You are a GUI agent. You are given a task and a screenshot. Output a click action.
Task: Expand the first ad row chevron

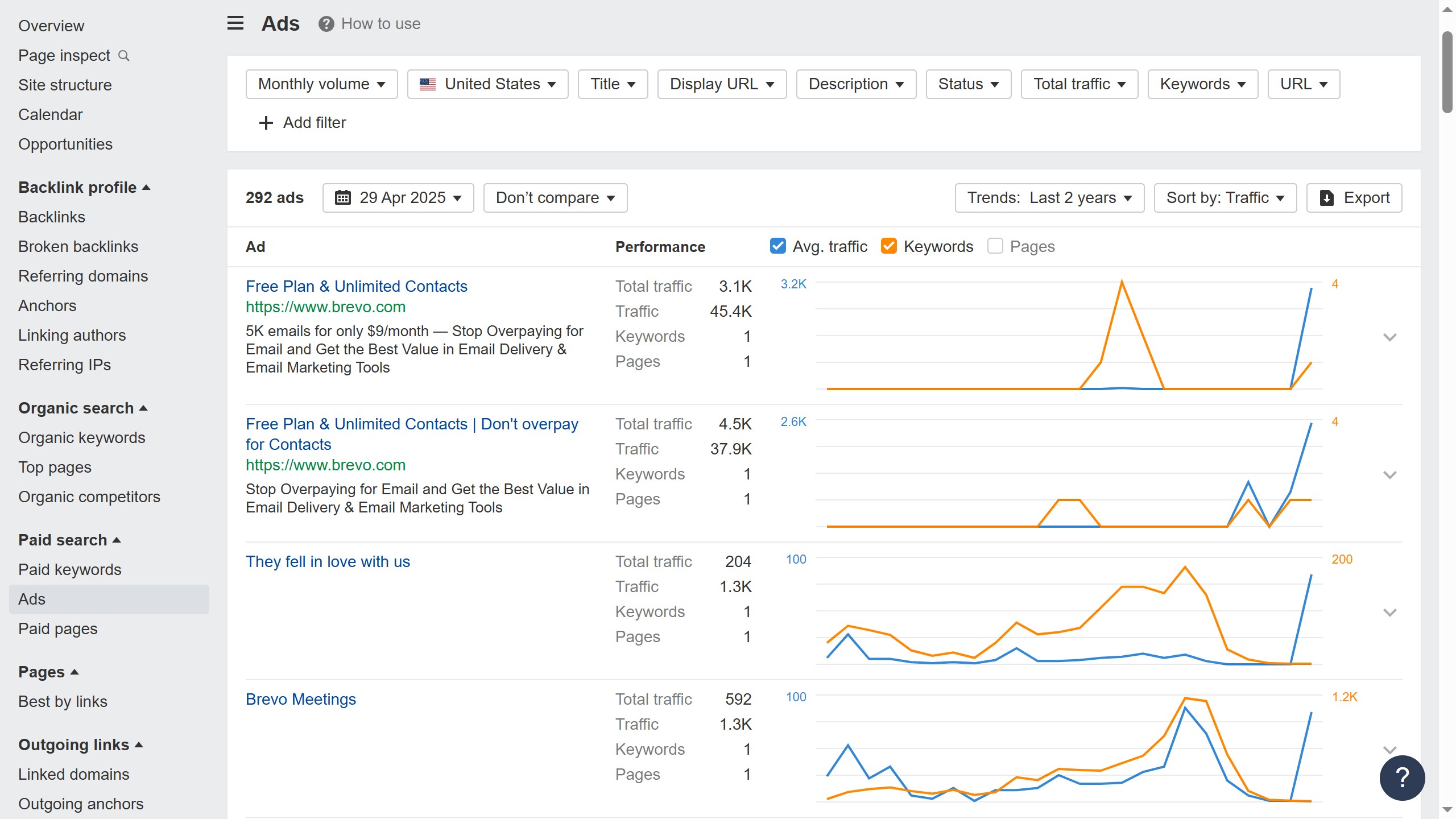[x=1389, y=337]
